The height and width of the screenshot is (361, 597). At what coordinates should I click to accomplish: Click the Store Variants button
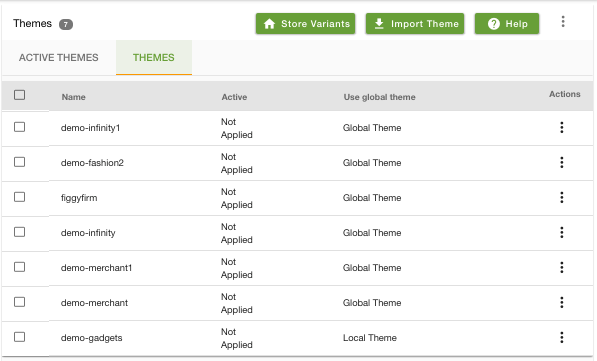tap(305, 24)
